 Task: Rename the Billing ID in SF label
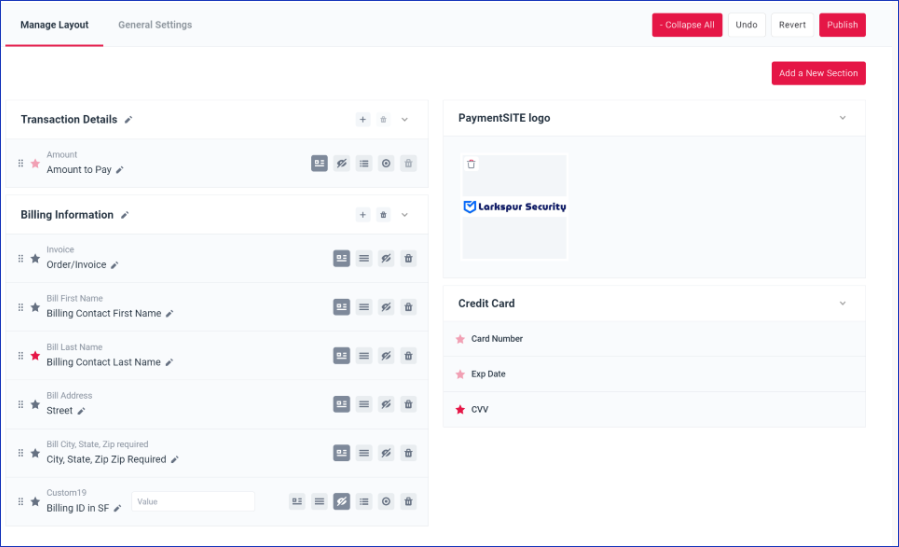tap(118, 509)
